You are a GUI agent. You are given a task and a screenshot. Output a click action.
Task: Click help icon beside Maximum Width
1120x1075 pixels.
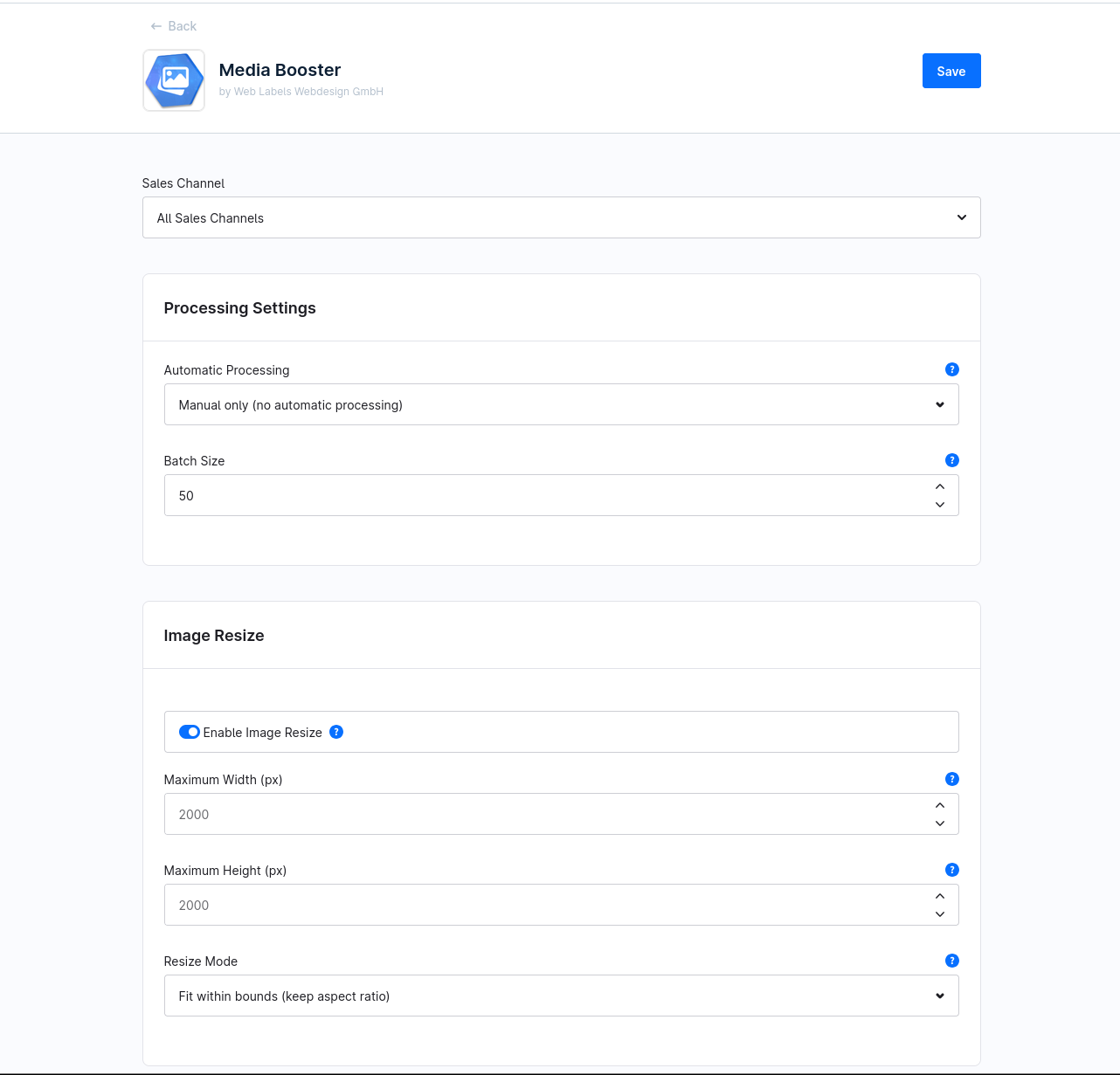click(952, 779)
